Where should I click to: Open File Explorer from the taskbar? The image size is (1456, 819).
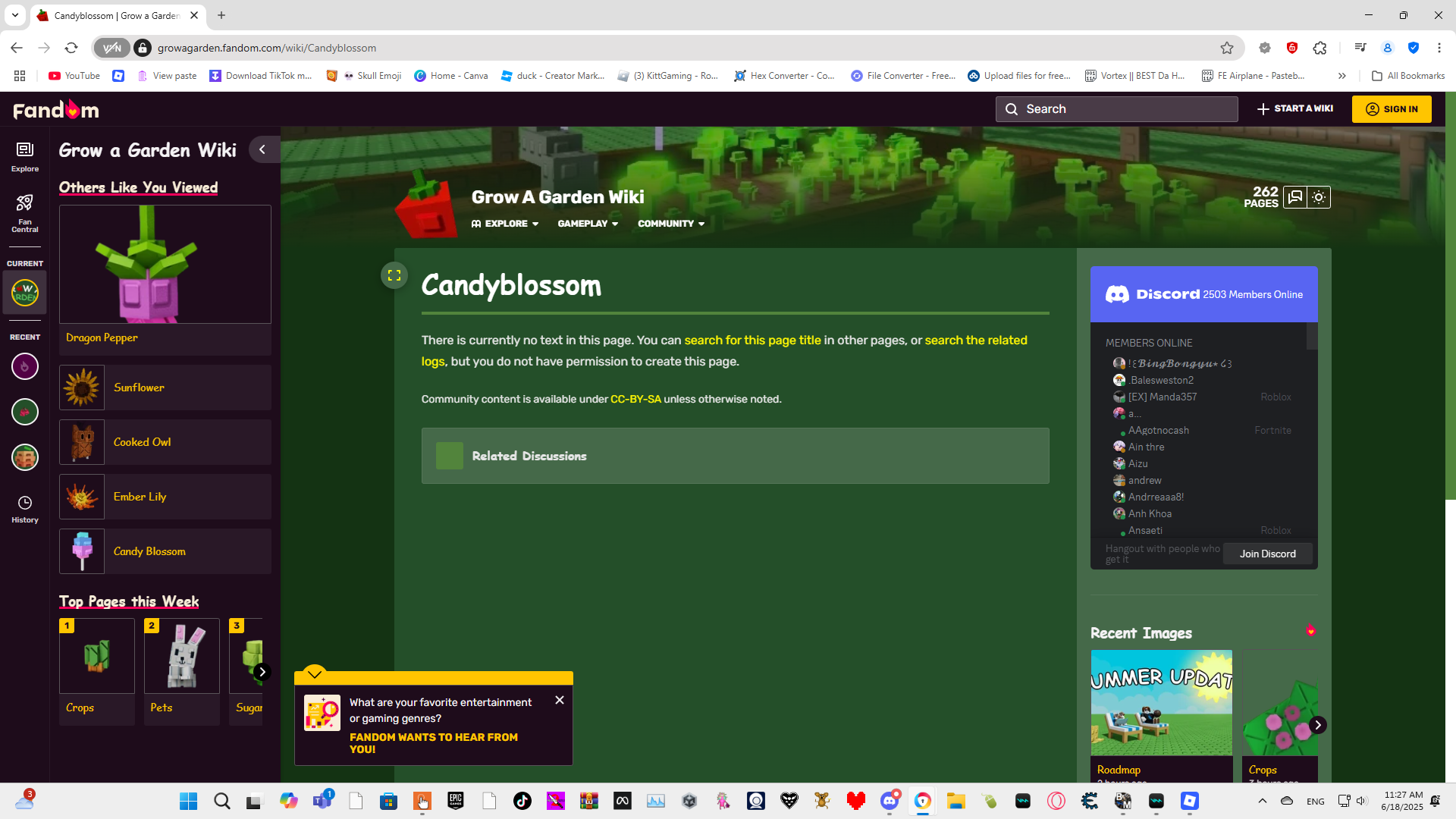pos(956,801)
